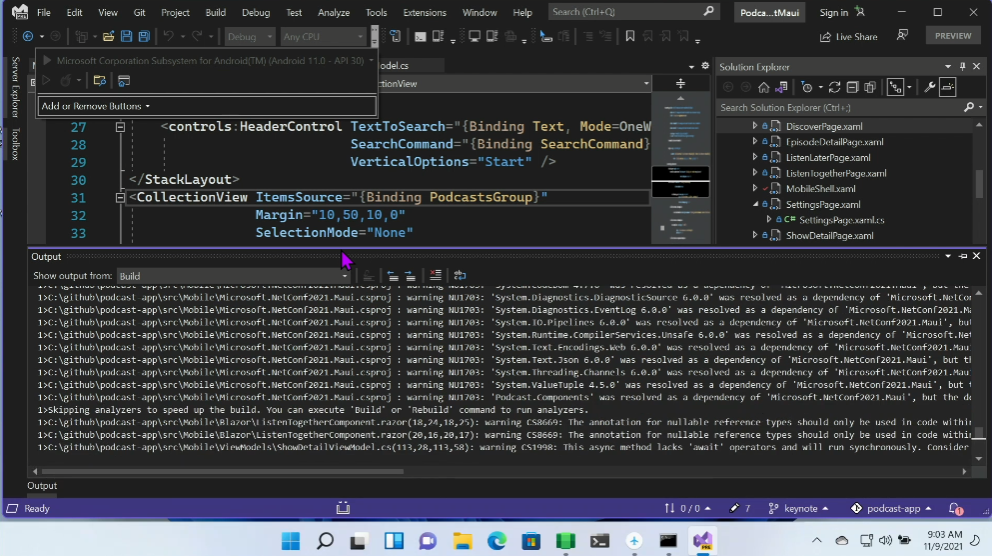Open the Extensions menu
This screenshot has height=556, width=992.
click(424, 12)
